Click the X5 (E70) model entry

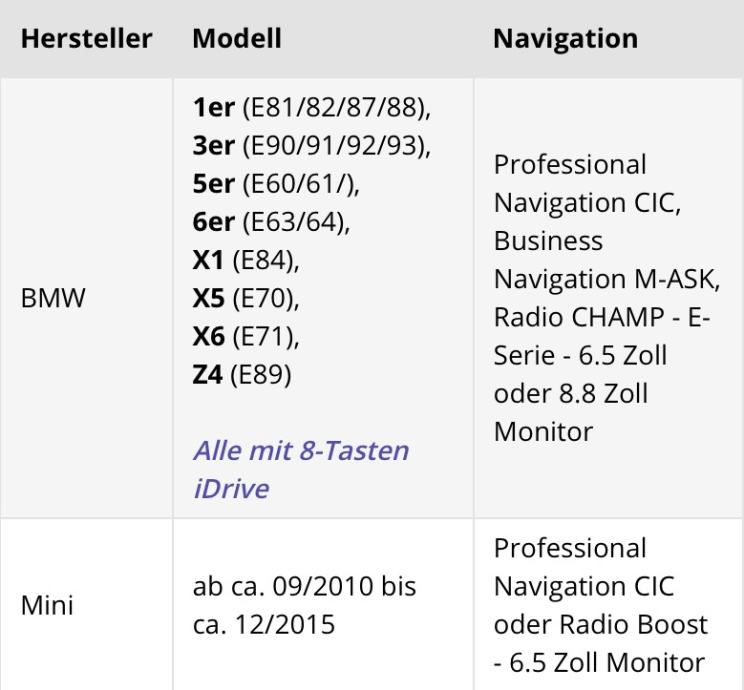pyautogui.click(x=245, y=298)
